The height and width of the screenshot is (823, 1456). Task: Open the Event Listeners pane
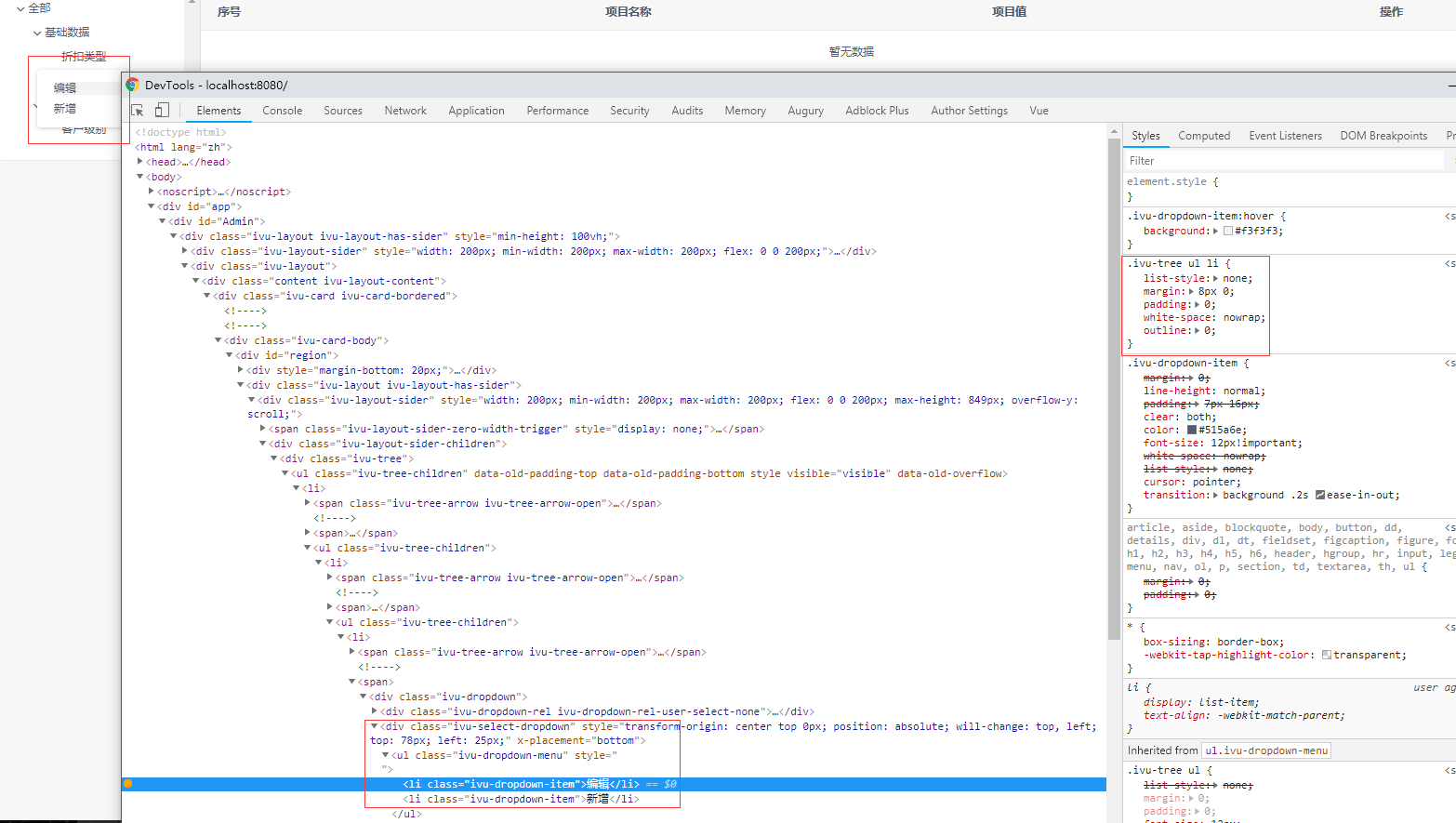[x=1285, y=136]
